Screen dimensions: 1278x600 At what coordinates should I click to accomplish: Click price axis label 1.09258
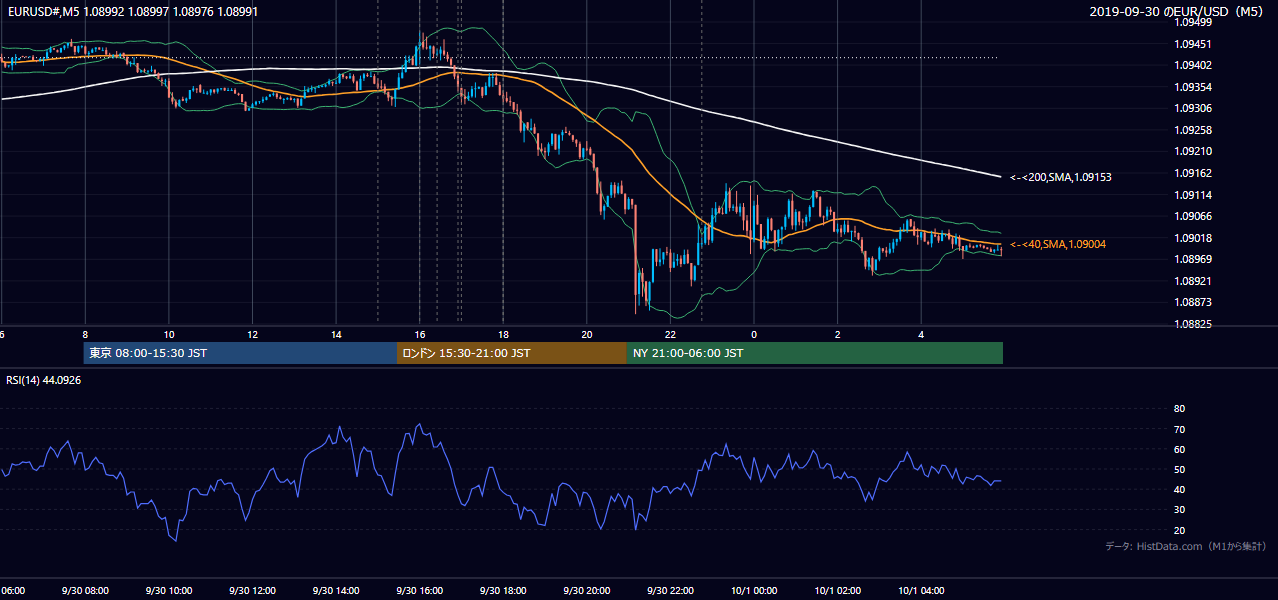coord(1192,130)
